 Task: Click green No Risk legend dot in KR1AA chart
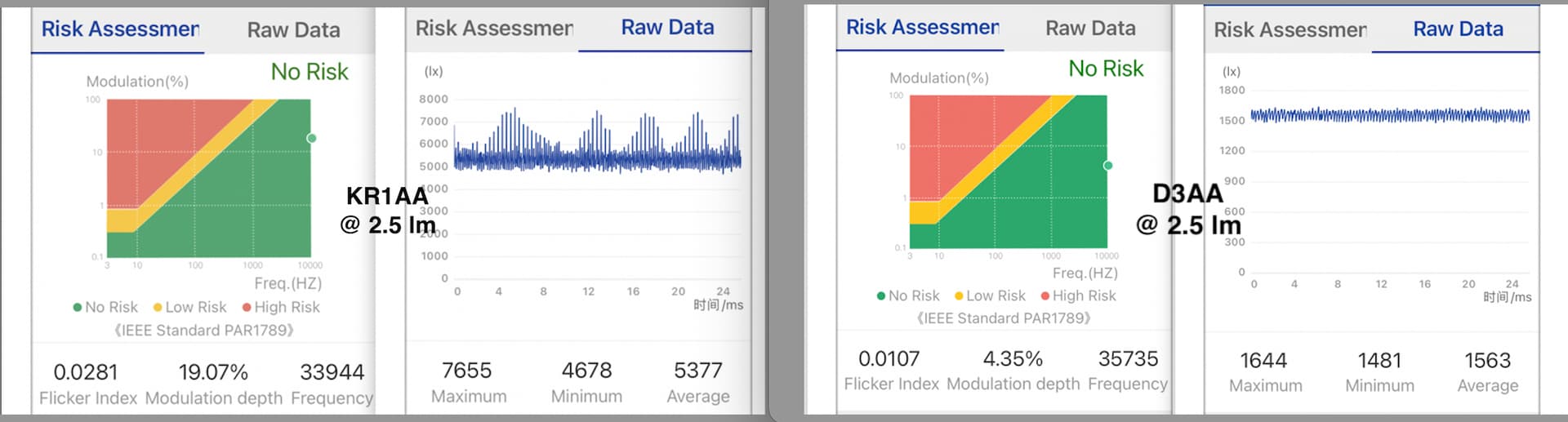click(78, 308)
